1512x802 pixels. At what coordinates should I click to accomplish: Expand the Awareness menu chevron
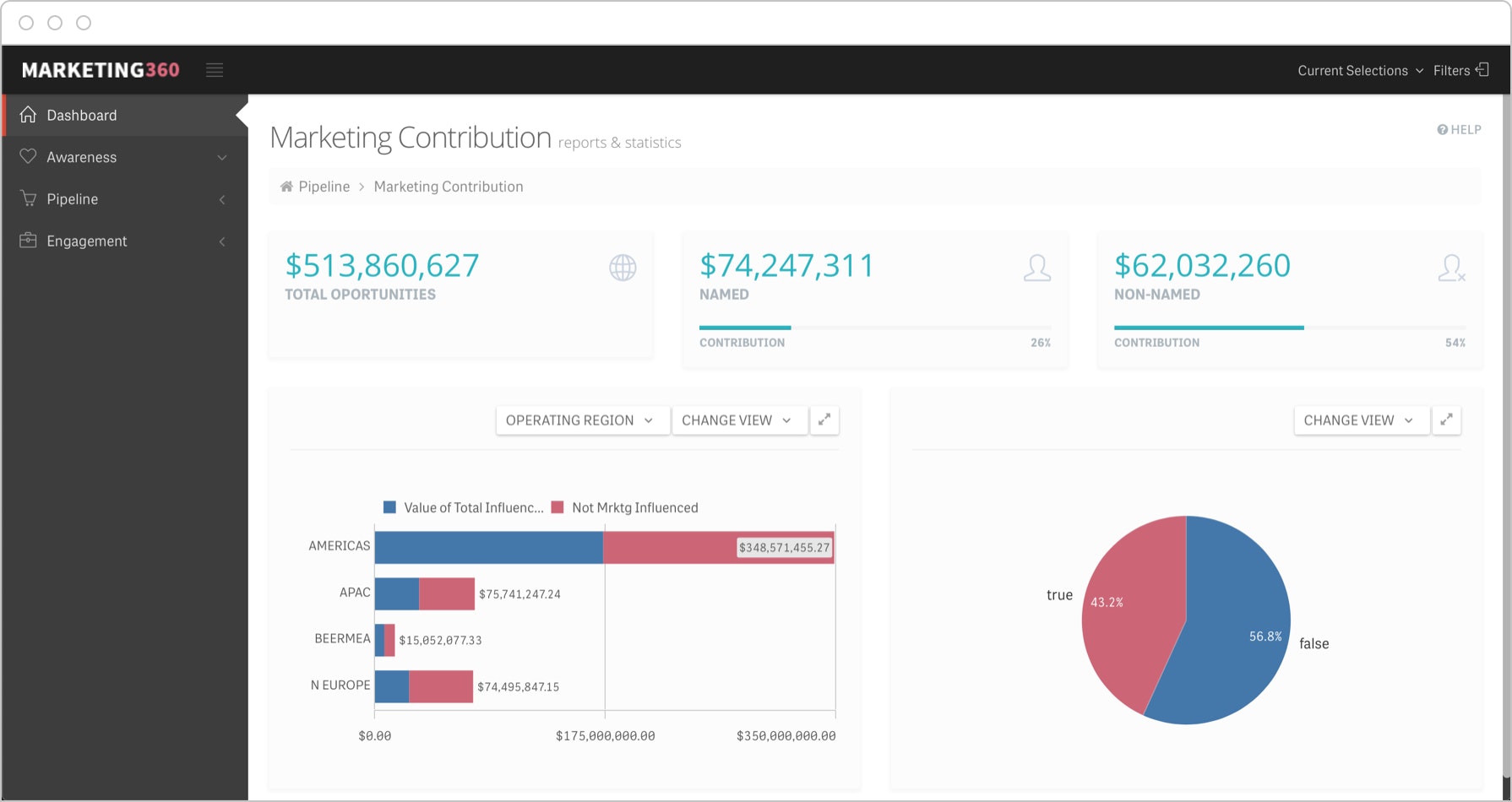[x=222, y=158]
